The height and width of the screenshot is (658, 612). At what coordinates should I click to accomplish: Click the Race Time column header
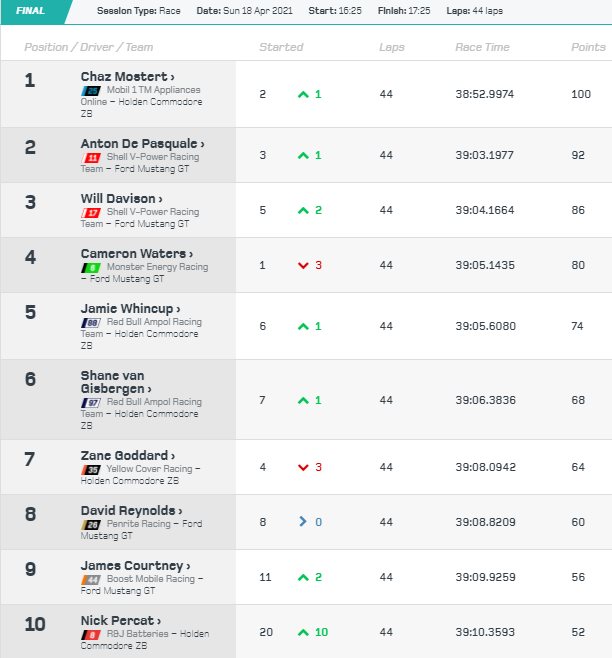(x=482, y=47)
